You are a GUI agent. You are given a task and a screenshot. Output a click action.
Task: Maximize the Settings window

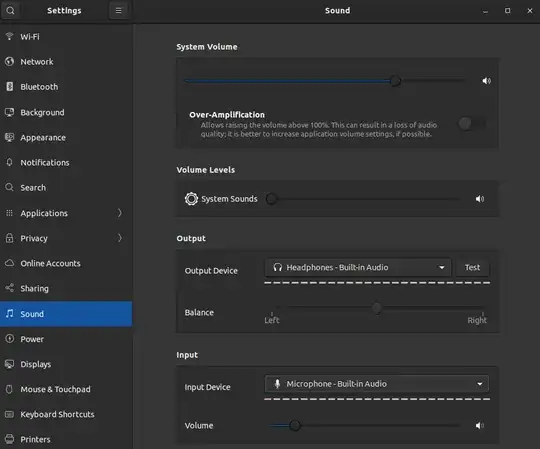(x=507, y=11)
